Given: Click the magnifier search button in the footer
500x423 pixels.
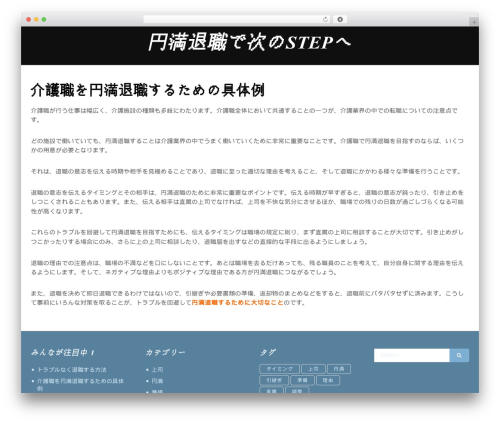Looking at the screenshot, I should [459, 355].
